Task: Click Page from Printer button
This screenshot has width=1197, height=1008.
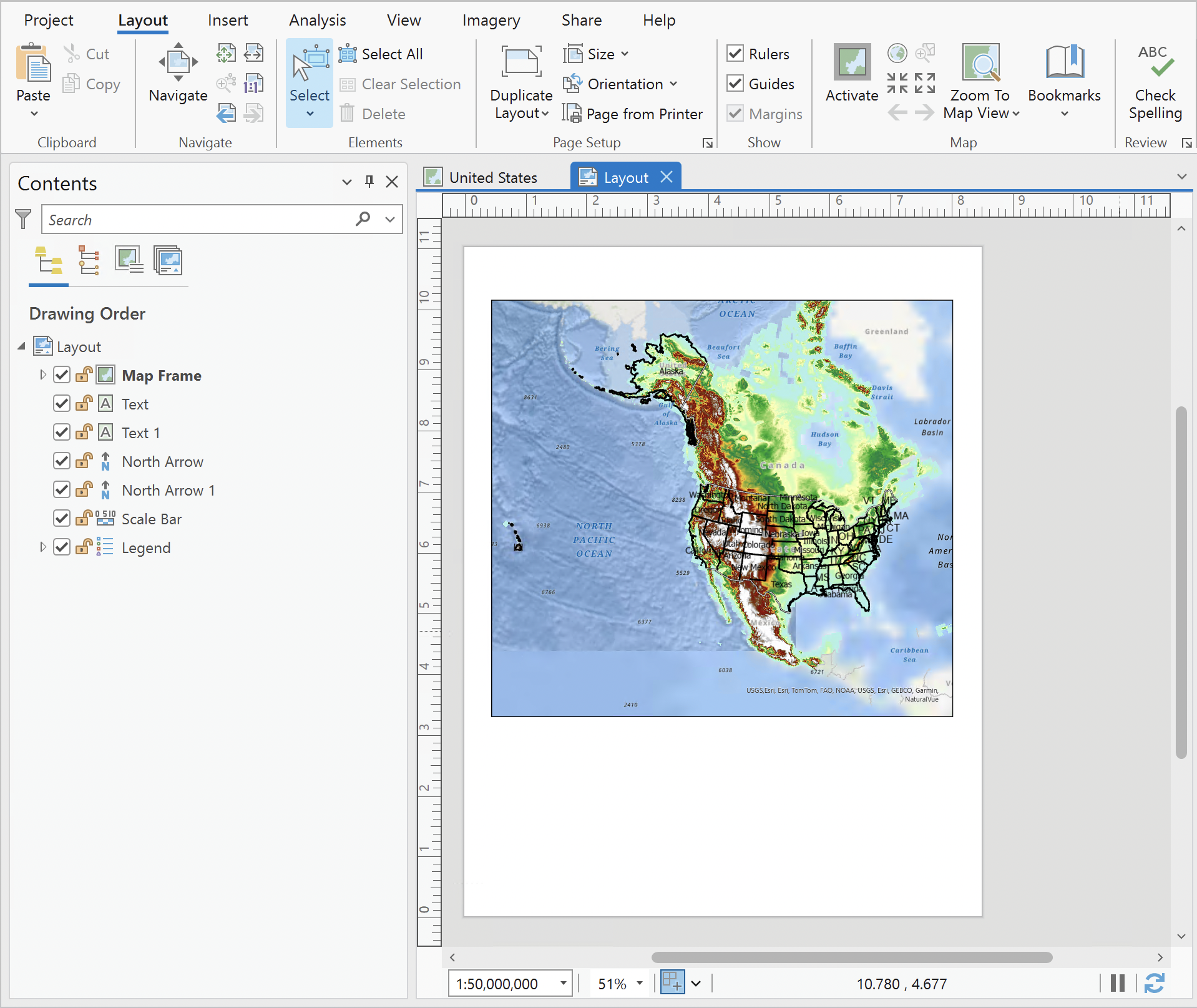Action: point(633,114)
